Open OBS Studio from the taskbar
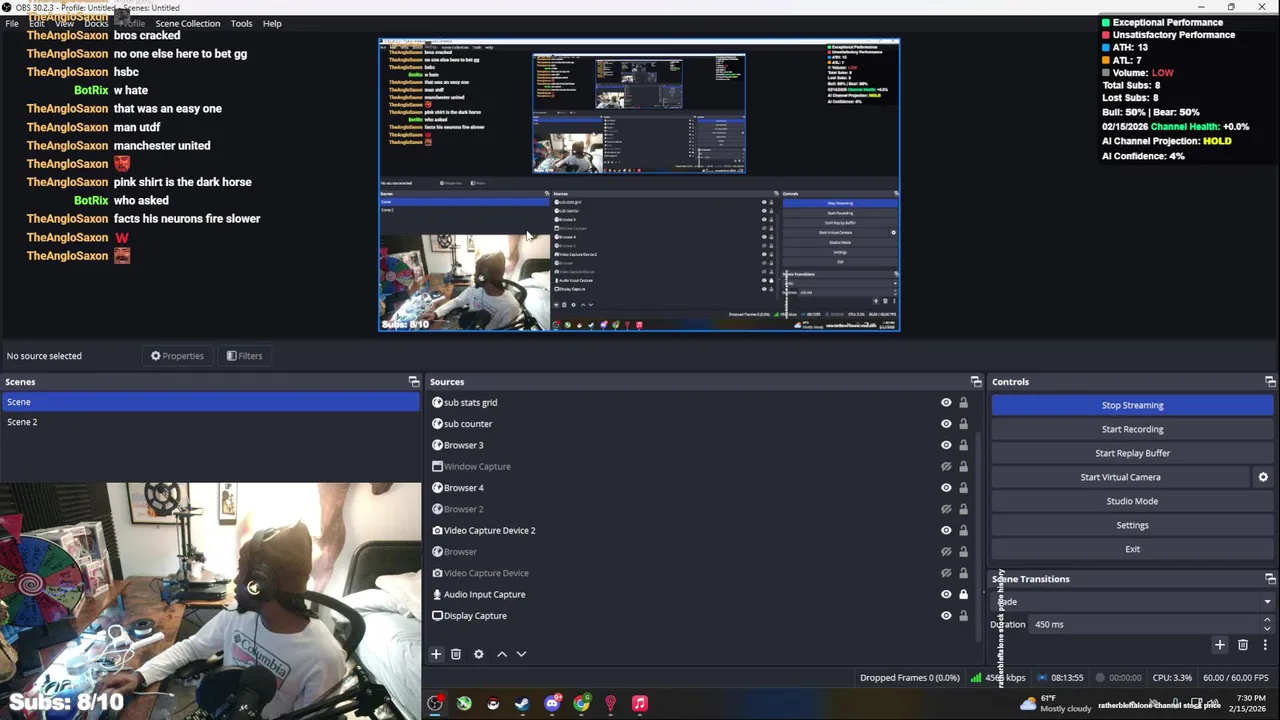 pos(435,704)
